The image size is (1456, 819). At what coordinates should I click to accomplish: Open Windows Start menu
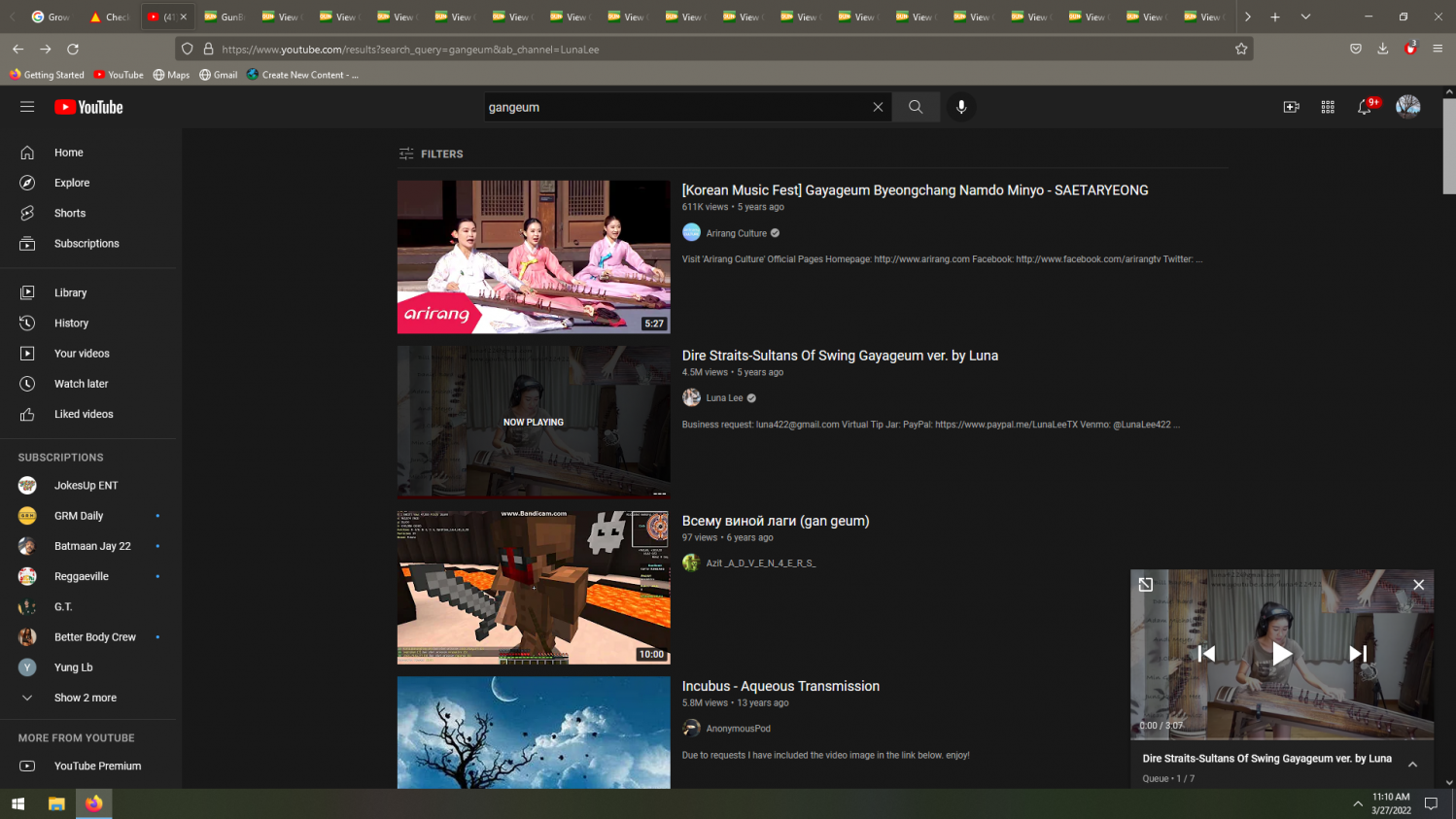point(17,803)
